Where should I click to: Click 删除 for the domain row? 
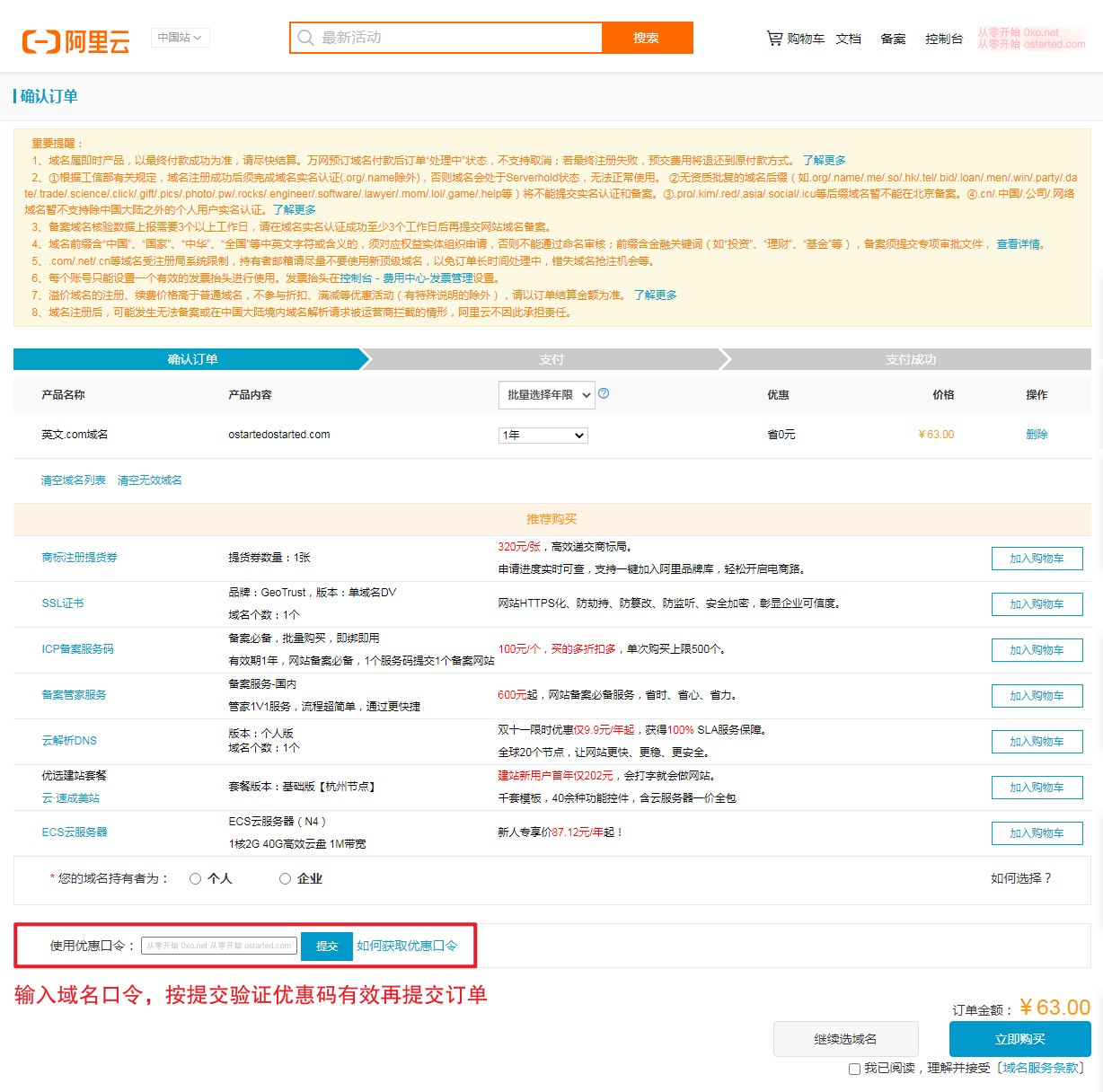1037,435
